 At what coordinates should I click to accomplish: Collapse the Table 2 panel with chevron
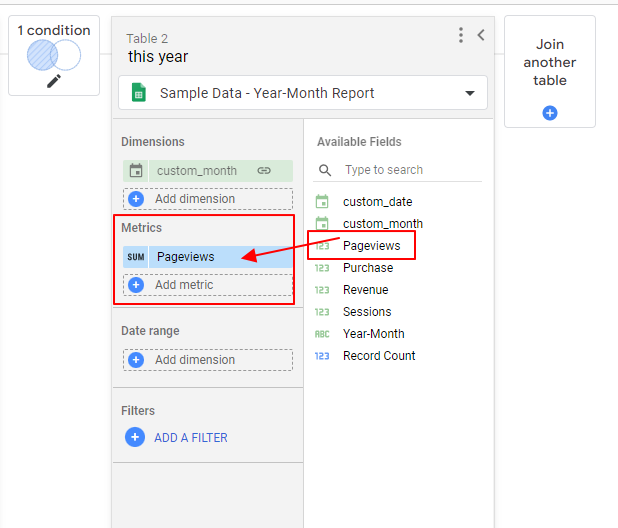tap(481, 35)
